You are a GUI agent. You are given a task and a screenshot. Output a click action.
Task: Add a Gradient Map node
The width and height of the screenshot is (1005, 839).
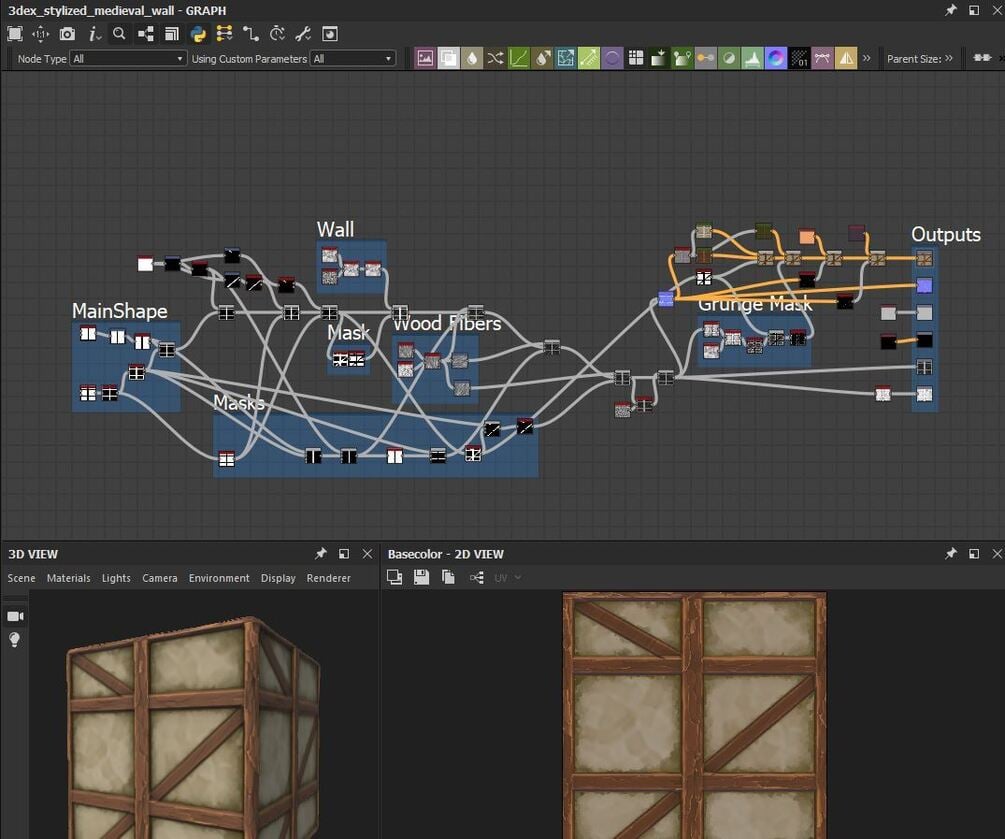(659, 58)
